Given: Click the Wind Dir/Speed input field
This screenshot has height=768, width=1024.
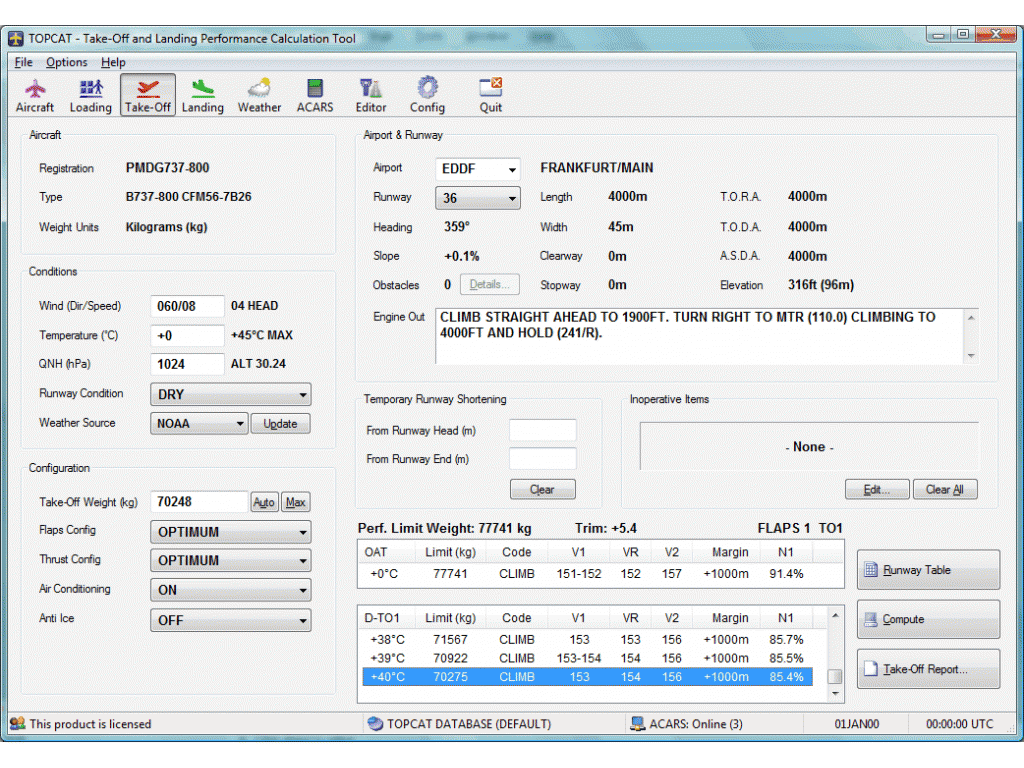Looking at the screenshot, I should click(x=187, y=306).
